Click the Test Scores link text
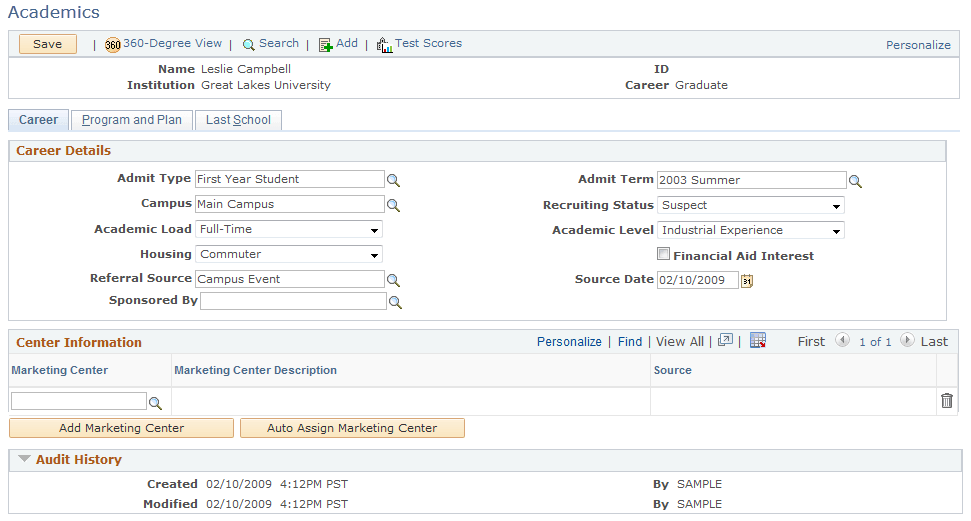Viewport: 971px width, 521px height. coord(429,43)
